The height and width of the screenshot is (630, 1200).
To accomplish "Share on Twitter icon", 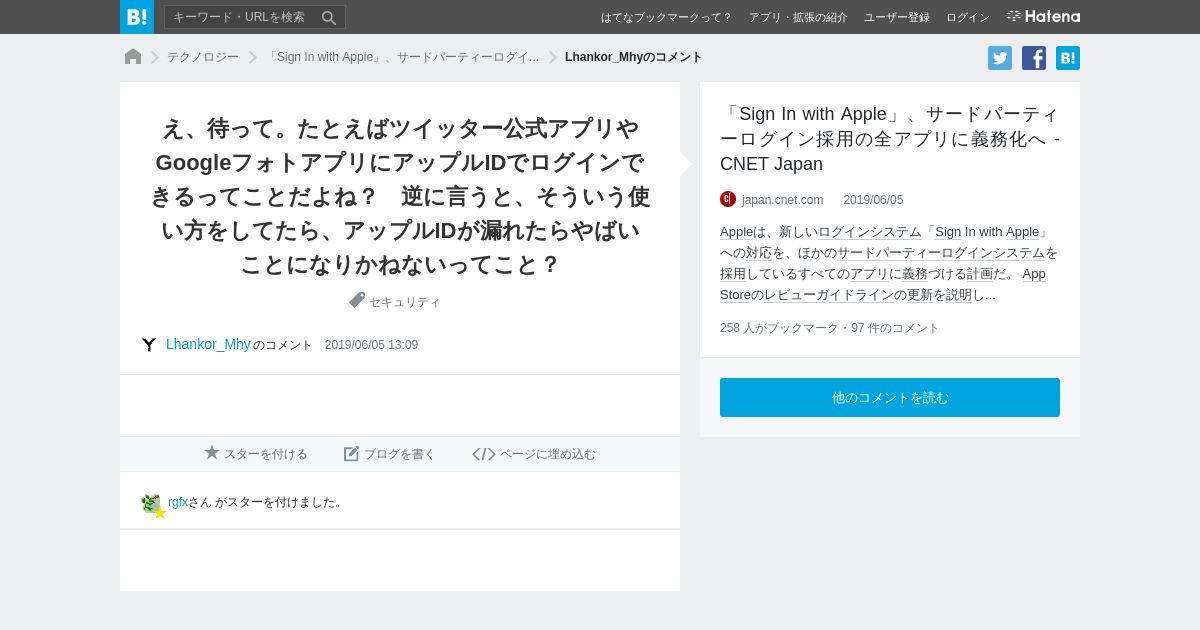I will (1000, 58).
